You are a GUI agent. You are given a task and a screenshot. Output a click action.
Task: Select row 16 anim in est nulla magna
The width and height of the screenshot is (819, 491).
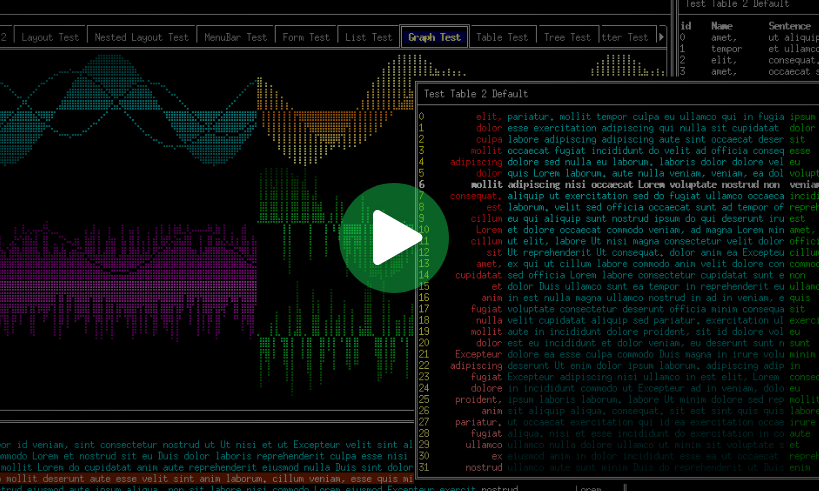[x=618, y=298]
